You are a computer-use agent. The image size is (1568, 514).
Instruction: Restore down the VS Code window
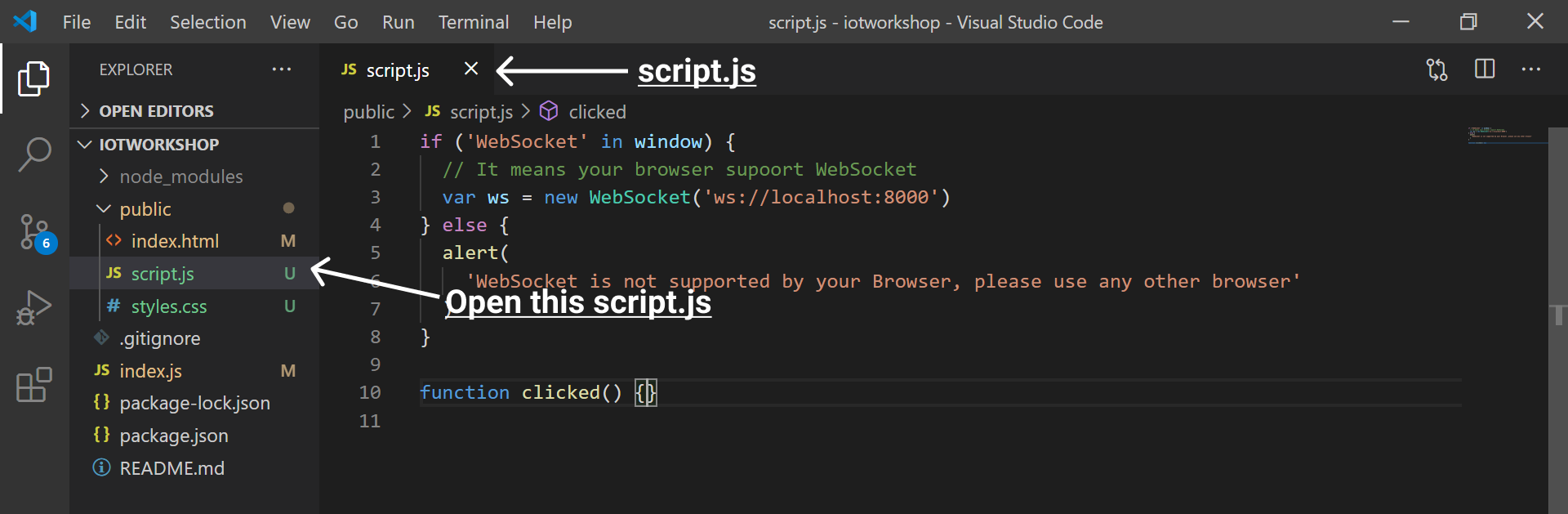1468,22
